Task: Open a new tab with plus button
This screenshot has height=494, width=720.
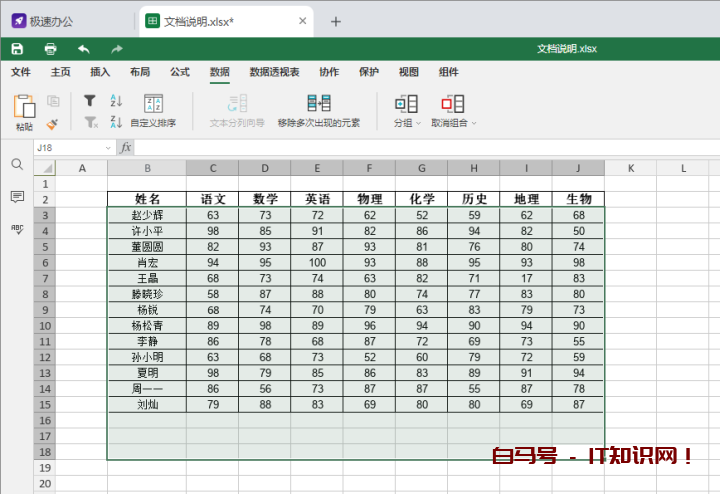Action: 336,22
